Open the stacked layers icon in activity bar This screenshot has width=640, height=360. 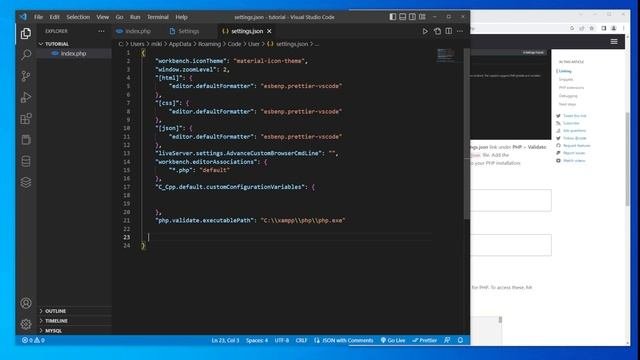[x=26, y=182]
